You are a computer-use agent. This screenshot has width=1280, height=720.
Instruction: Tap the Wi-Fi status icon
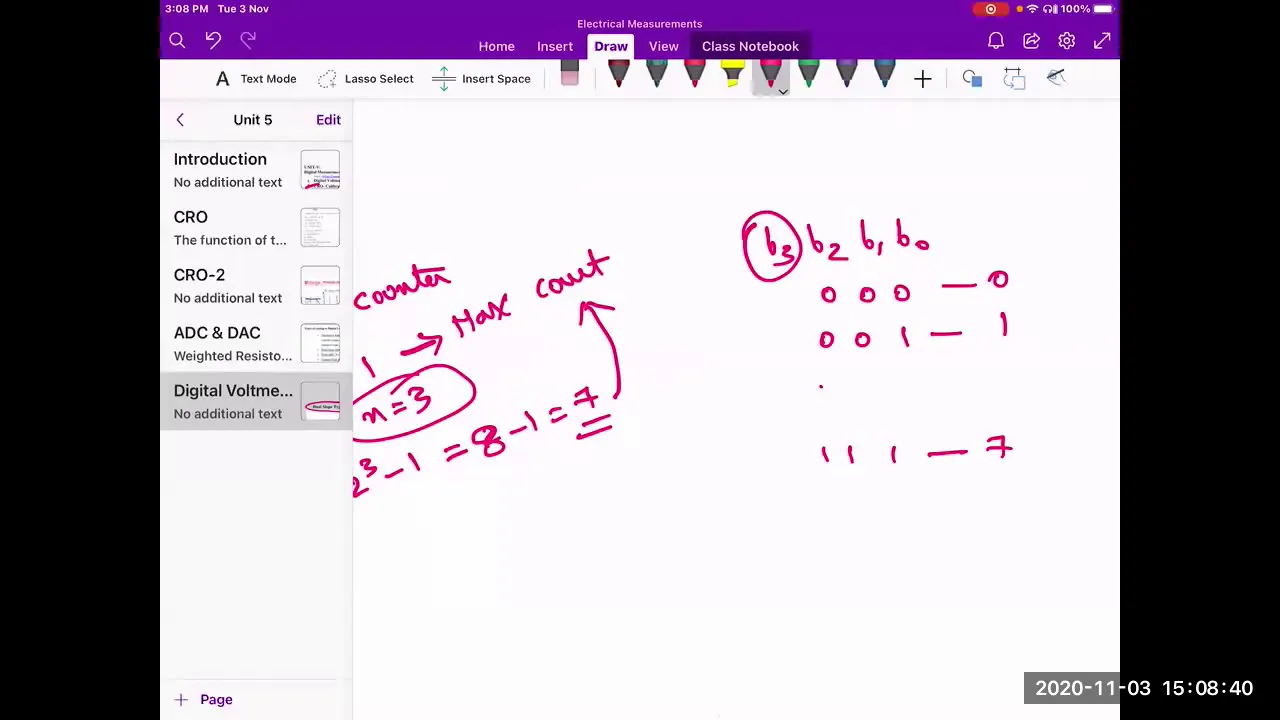pos(1032,9)
